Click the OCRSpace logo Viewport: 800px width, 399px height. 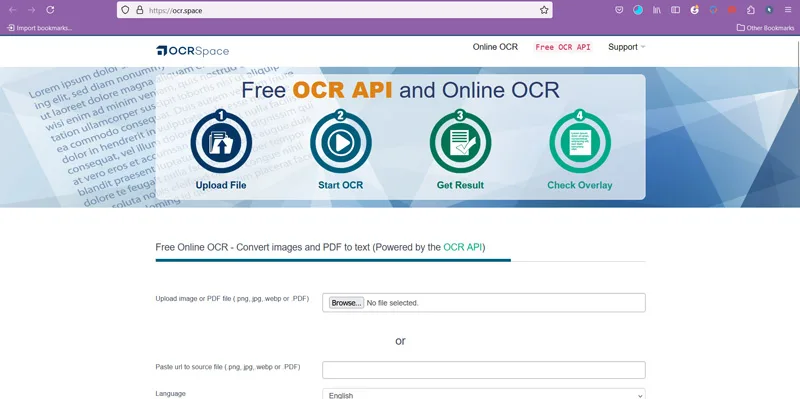192,51
